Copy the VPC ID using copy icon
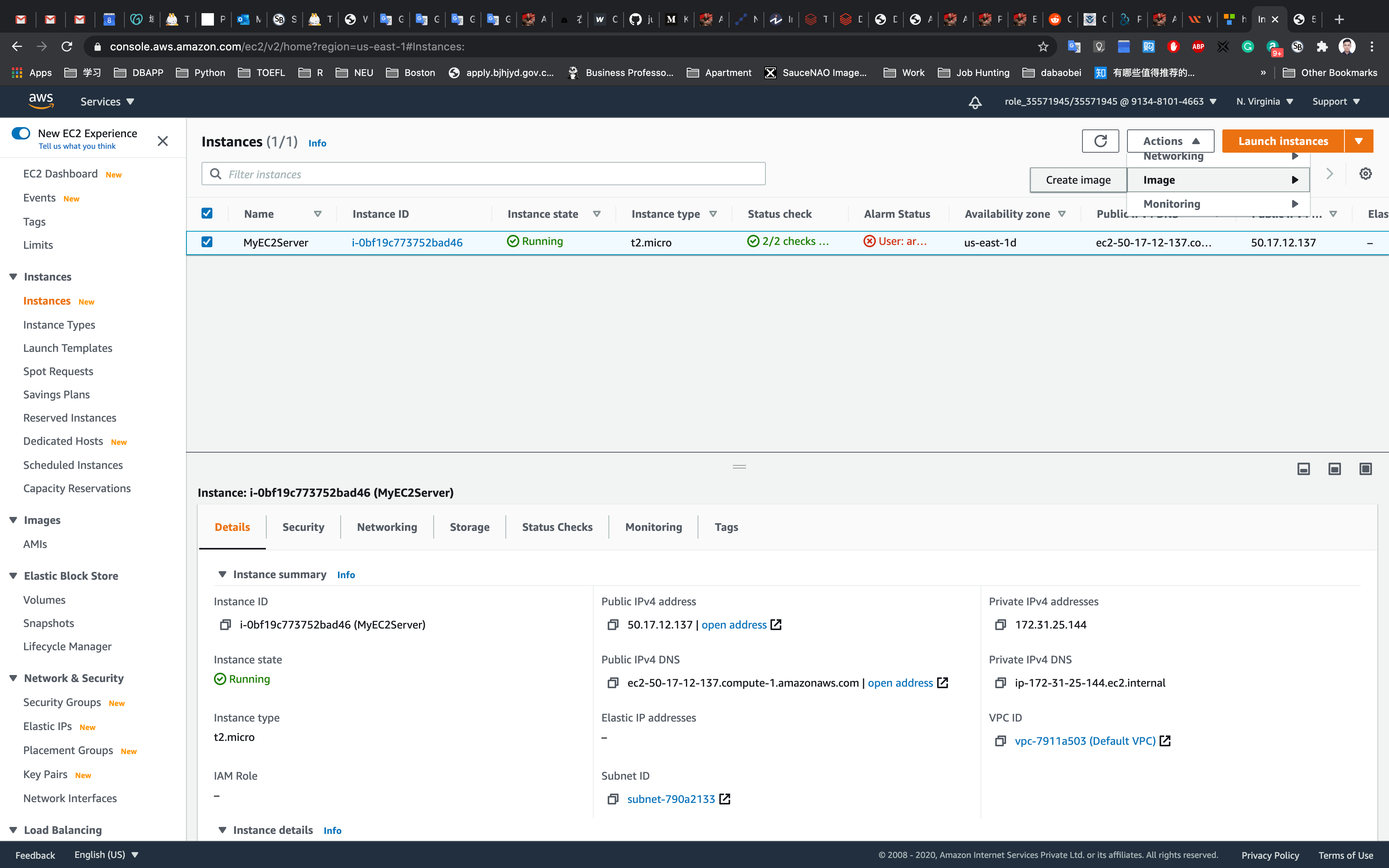This screenshot has height=868, width=1389. pyautogui.click(x=1000, y=741)
